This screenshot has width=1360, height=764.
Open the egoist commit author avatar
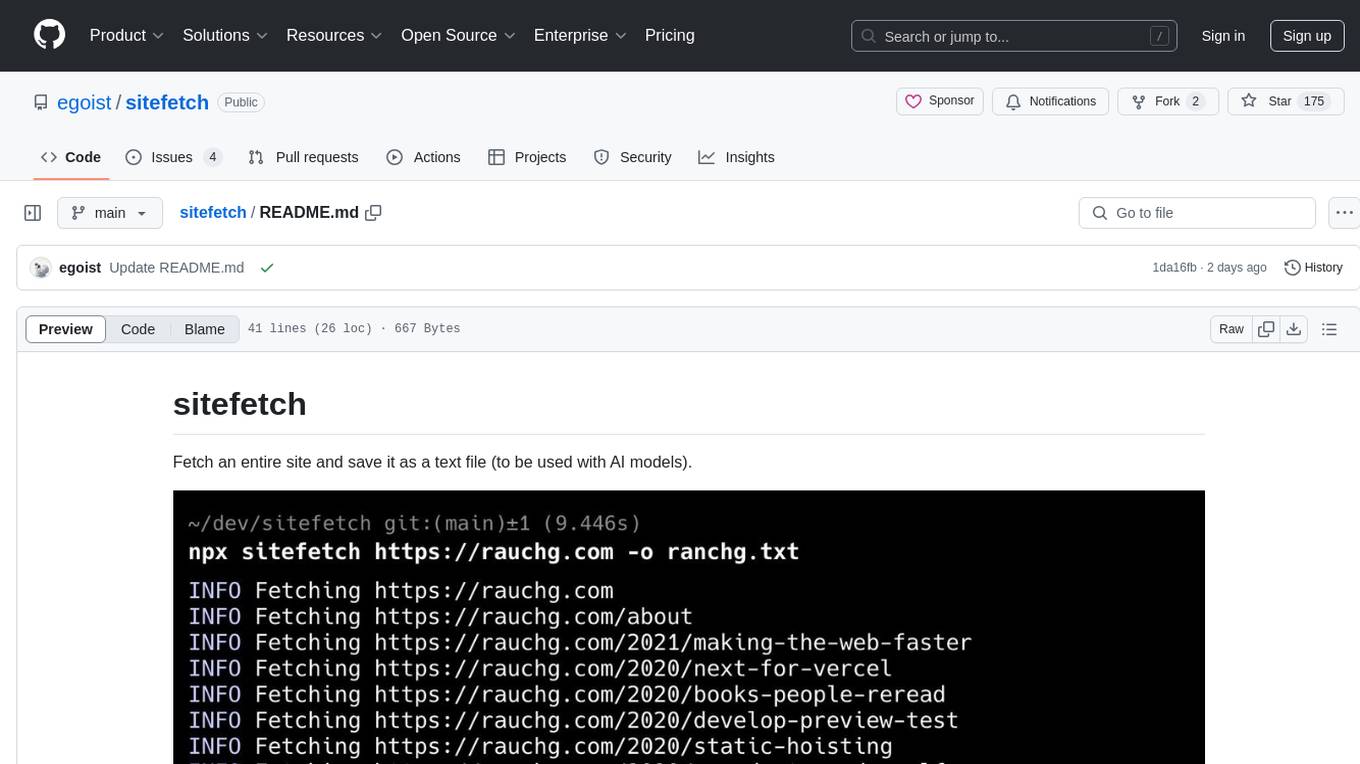[x=41, y=268]
